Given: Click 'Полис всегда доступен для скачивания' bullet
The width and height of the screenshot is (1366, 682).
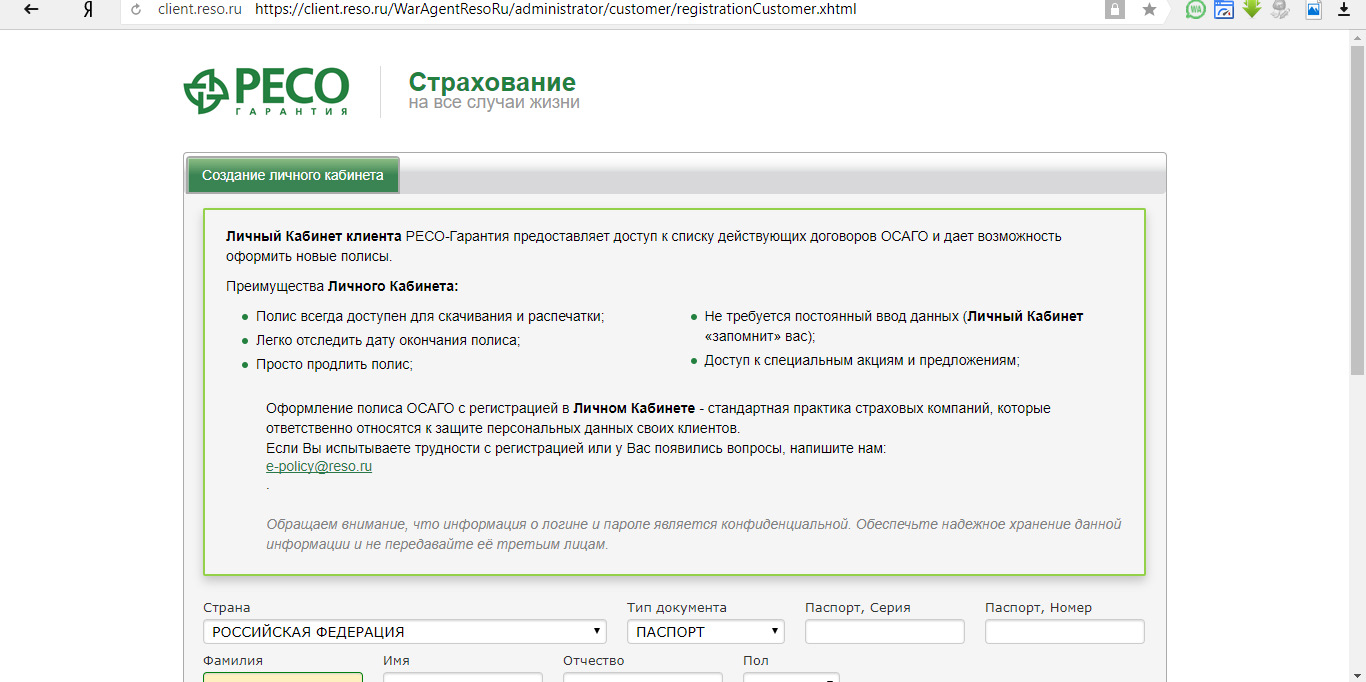Looking at the screenshot, I should click(430, 316).
